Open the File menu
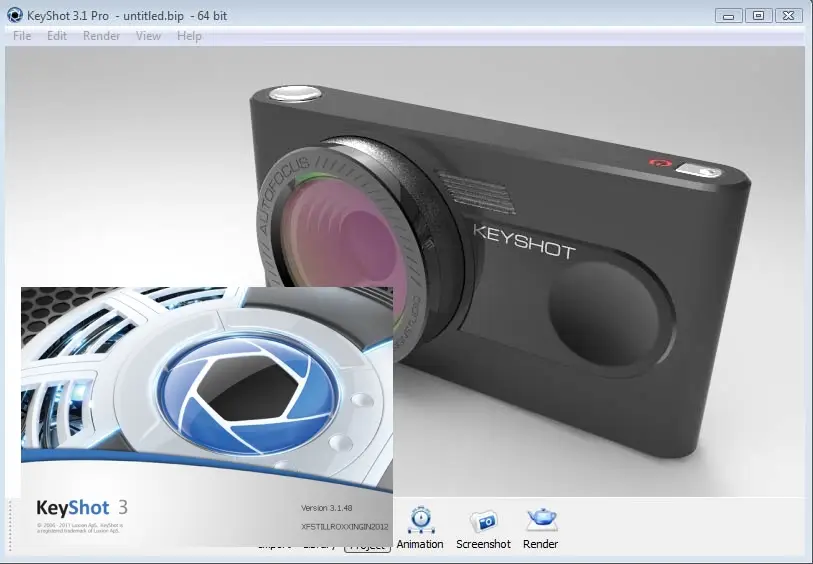Screen dimensions: 813x564 pos(22,36)
